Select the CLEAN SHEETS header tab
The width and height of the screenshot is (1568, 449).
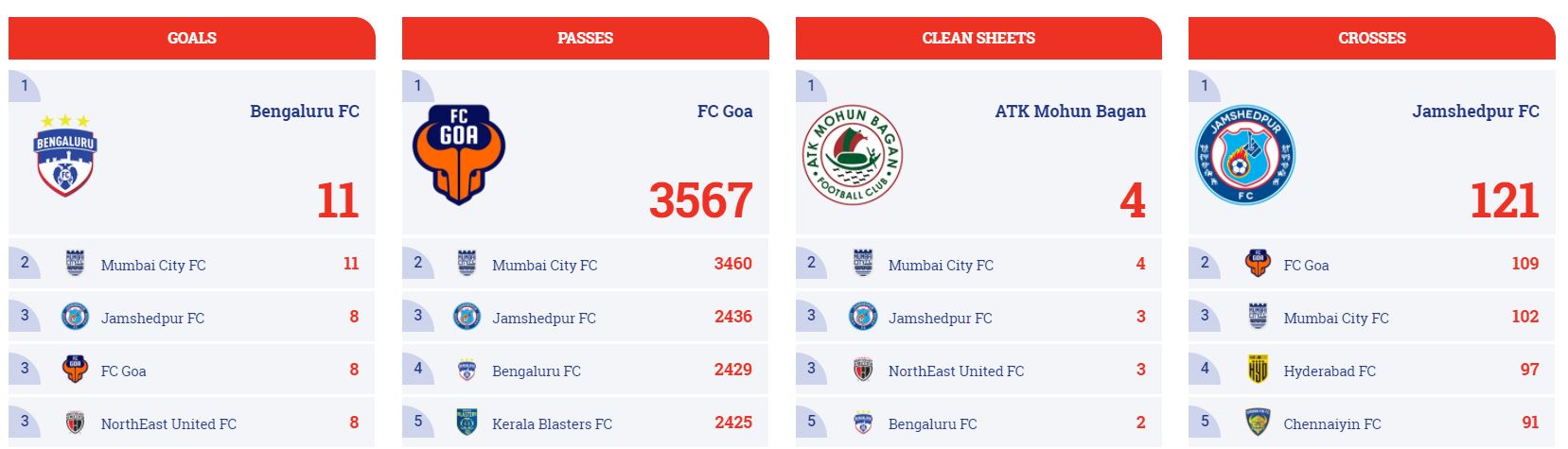(978, 38)
